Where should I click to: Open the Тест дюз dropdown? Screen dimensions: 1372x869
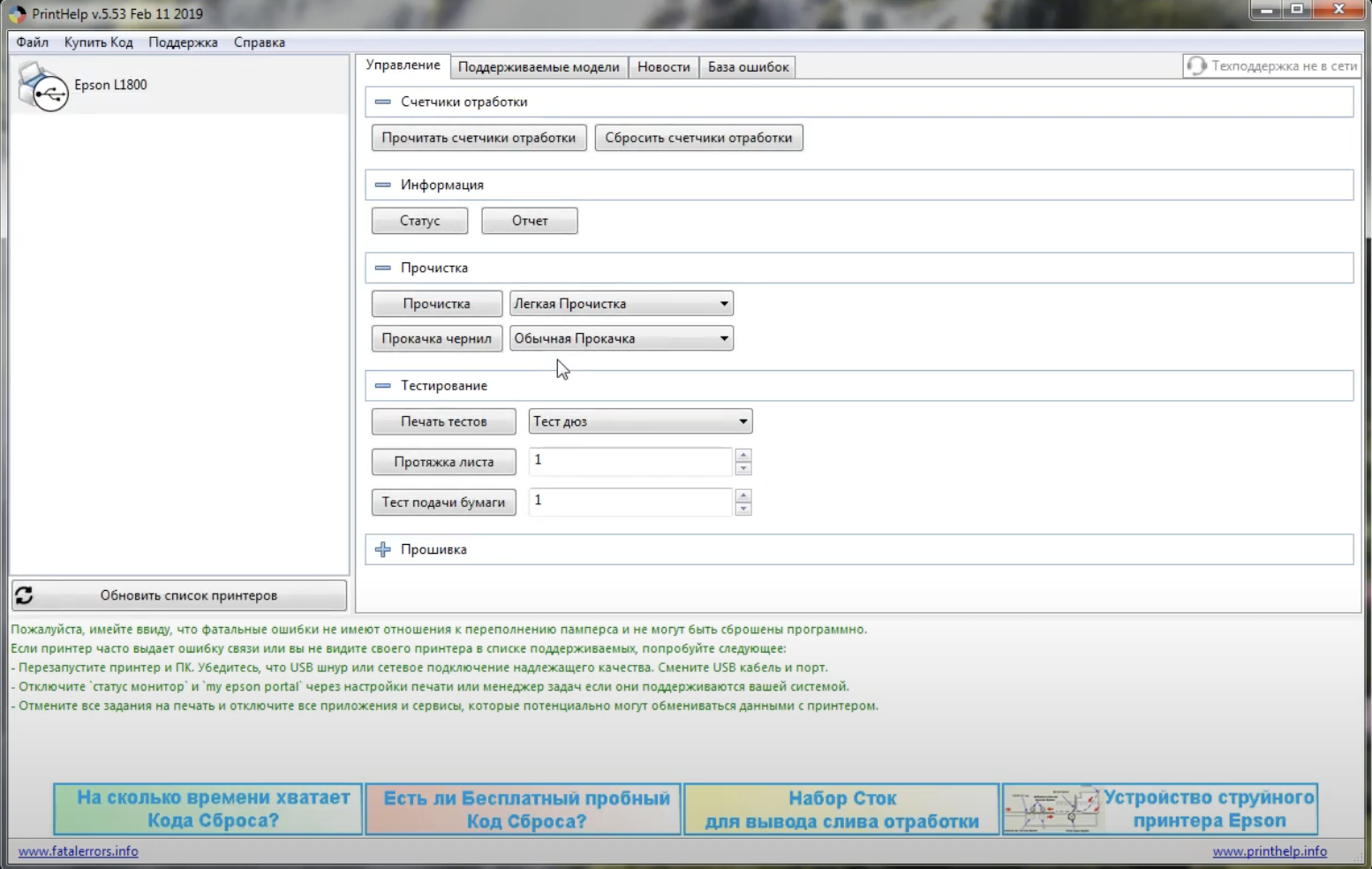[x=743, y=421]
